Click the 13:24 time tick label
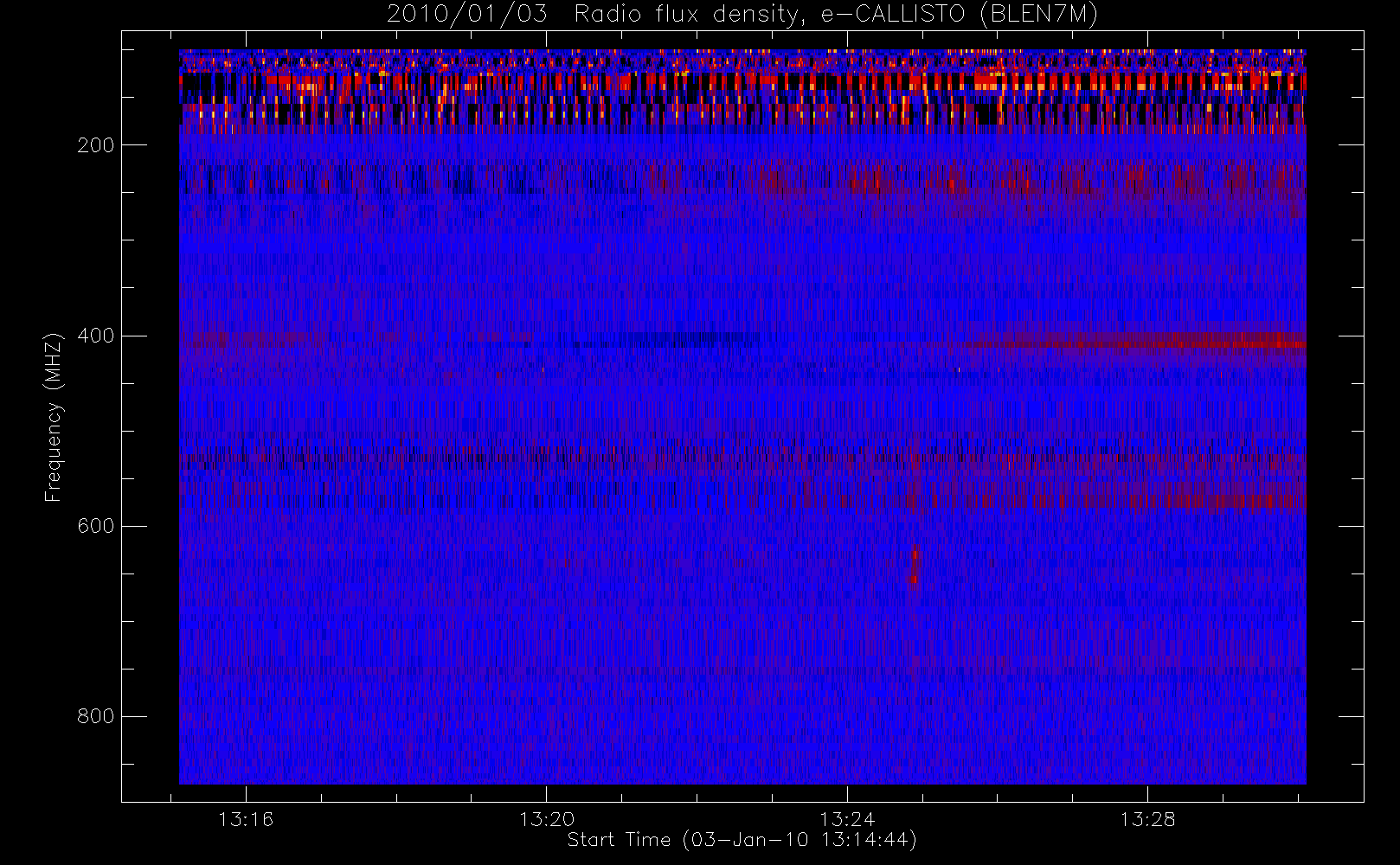The height and width of the screenshot is (865, 1400). [x=847, y=819]
